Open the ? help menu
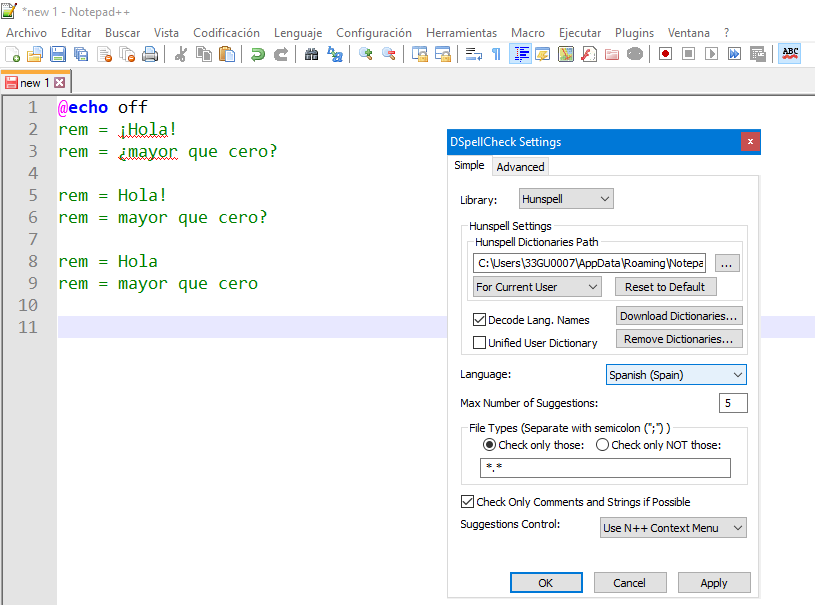Image resolution: width=815 pixels, height=605 pixels. [x=726, y=33]
